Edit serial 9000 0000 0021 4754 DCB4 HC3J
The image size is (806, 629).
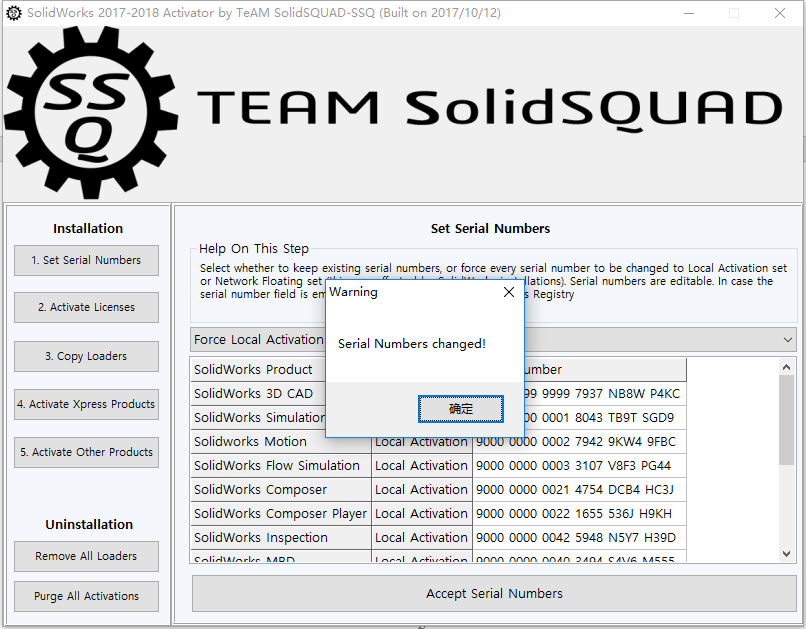click(x=579, y=490)
